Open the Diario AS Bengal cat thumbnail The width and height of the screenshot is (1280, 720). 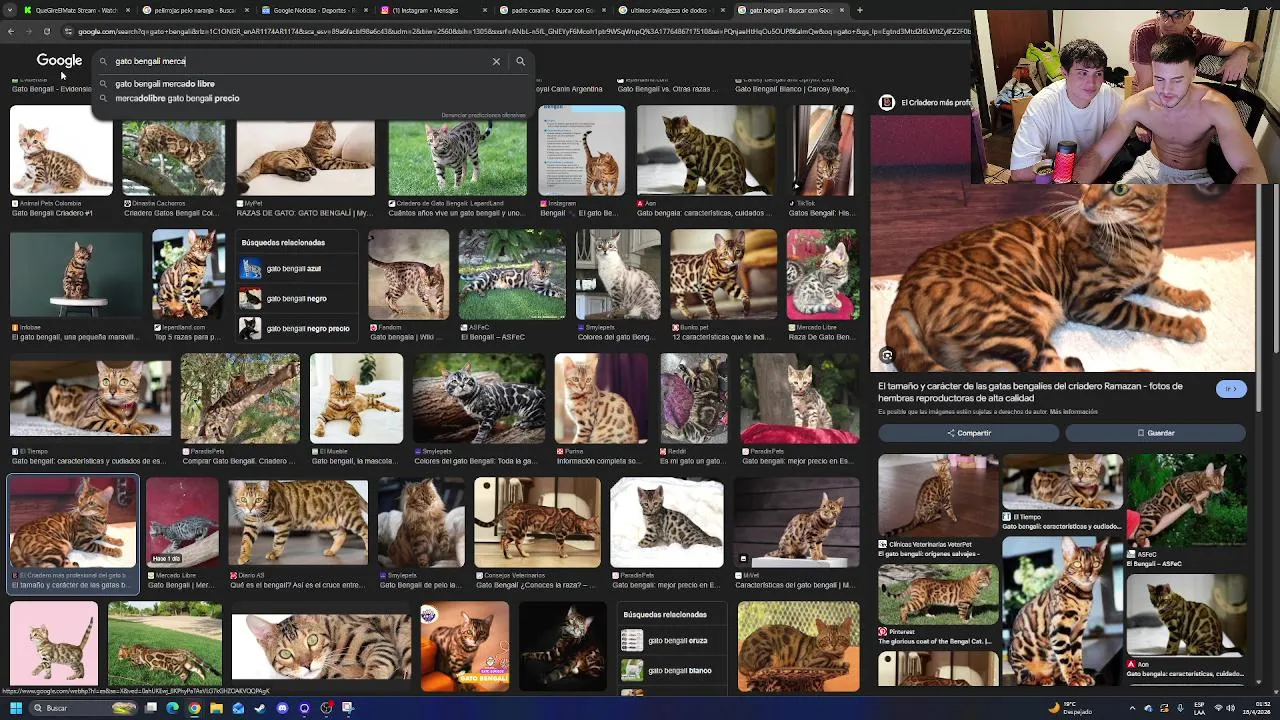pyautogui.click(x=298, y=522)
